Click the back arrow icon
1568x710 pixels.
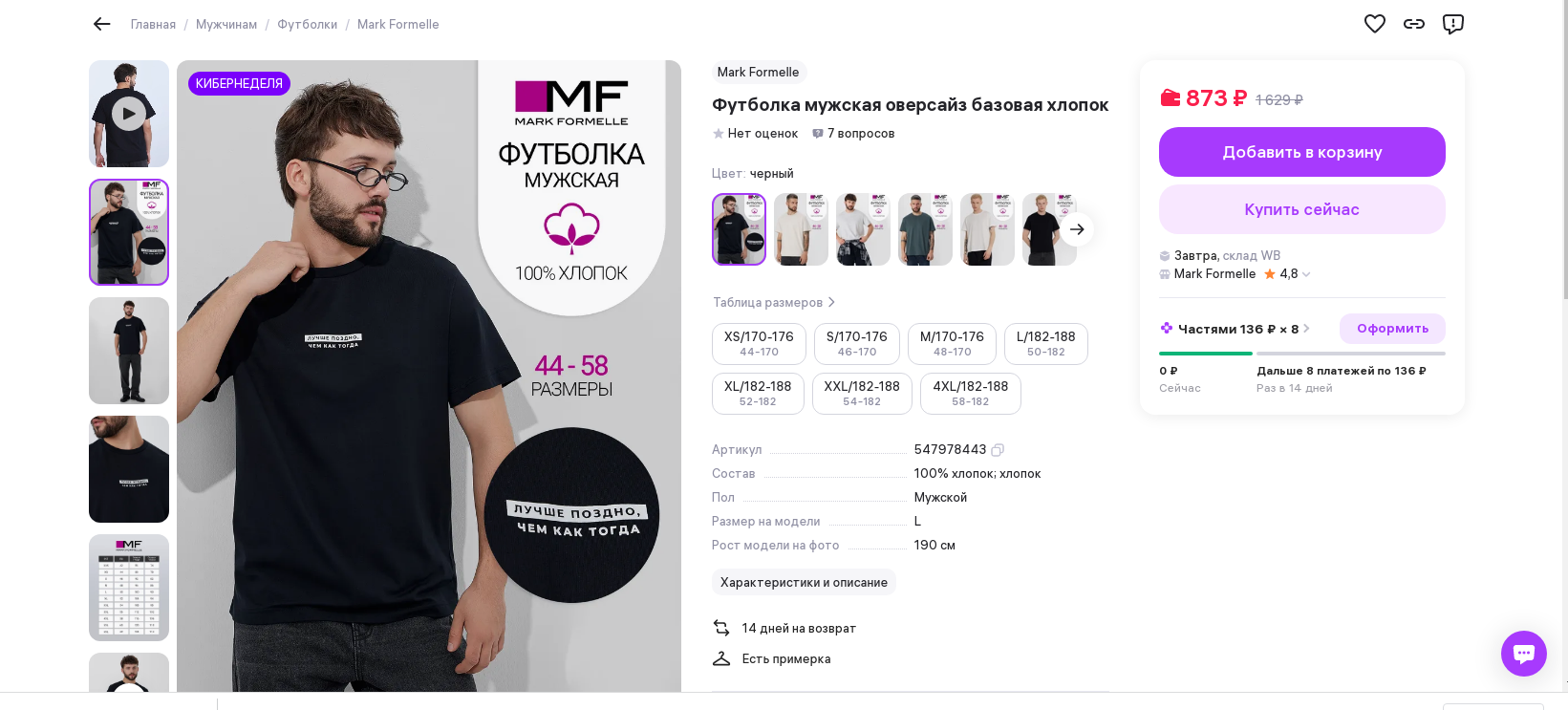click(102, 24)
